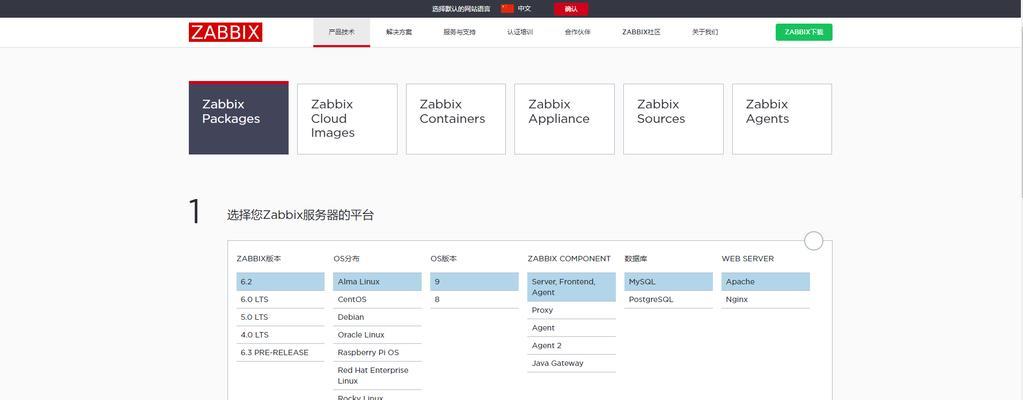
Task: Choose Apache as web server
Action: tap(765, 282)
